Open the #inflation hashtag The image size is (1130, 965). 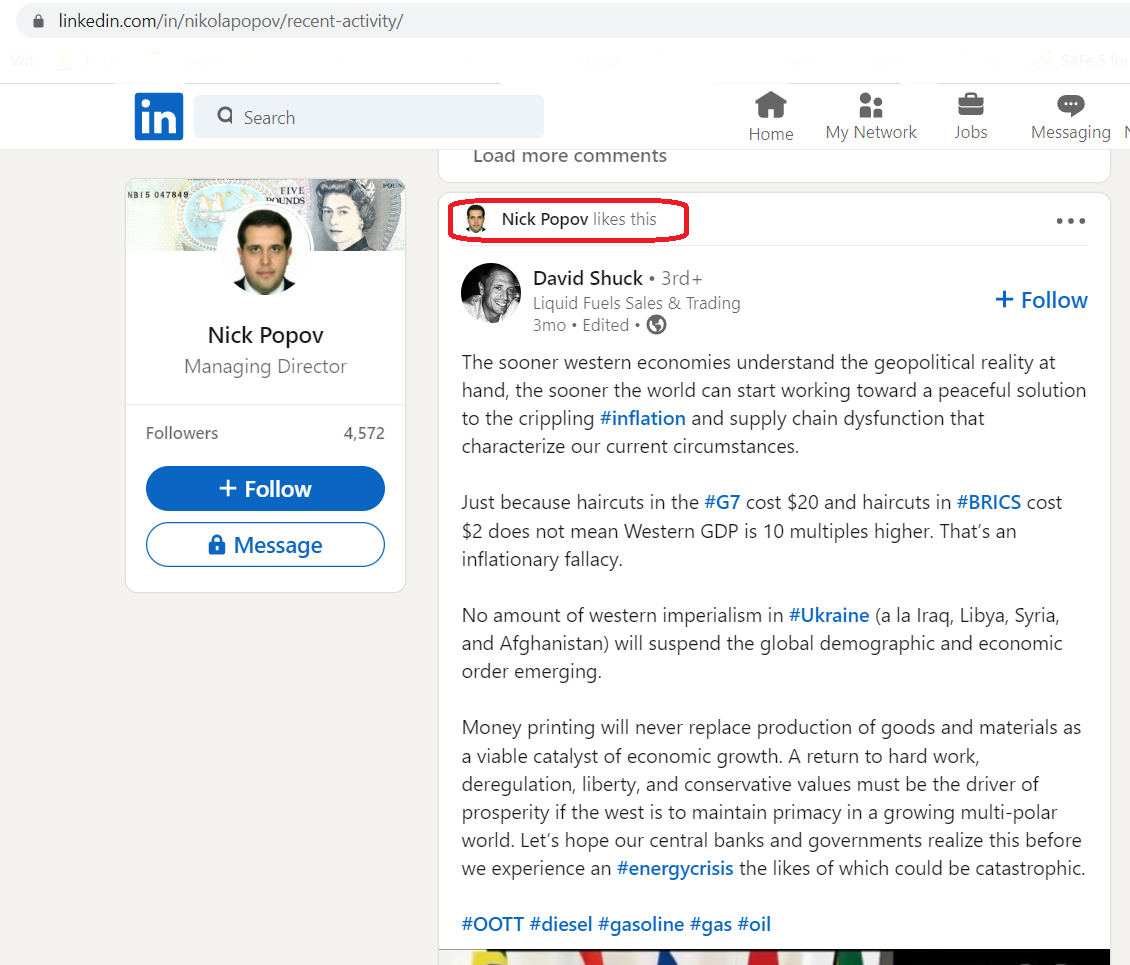click(642, 418)
